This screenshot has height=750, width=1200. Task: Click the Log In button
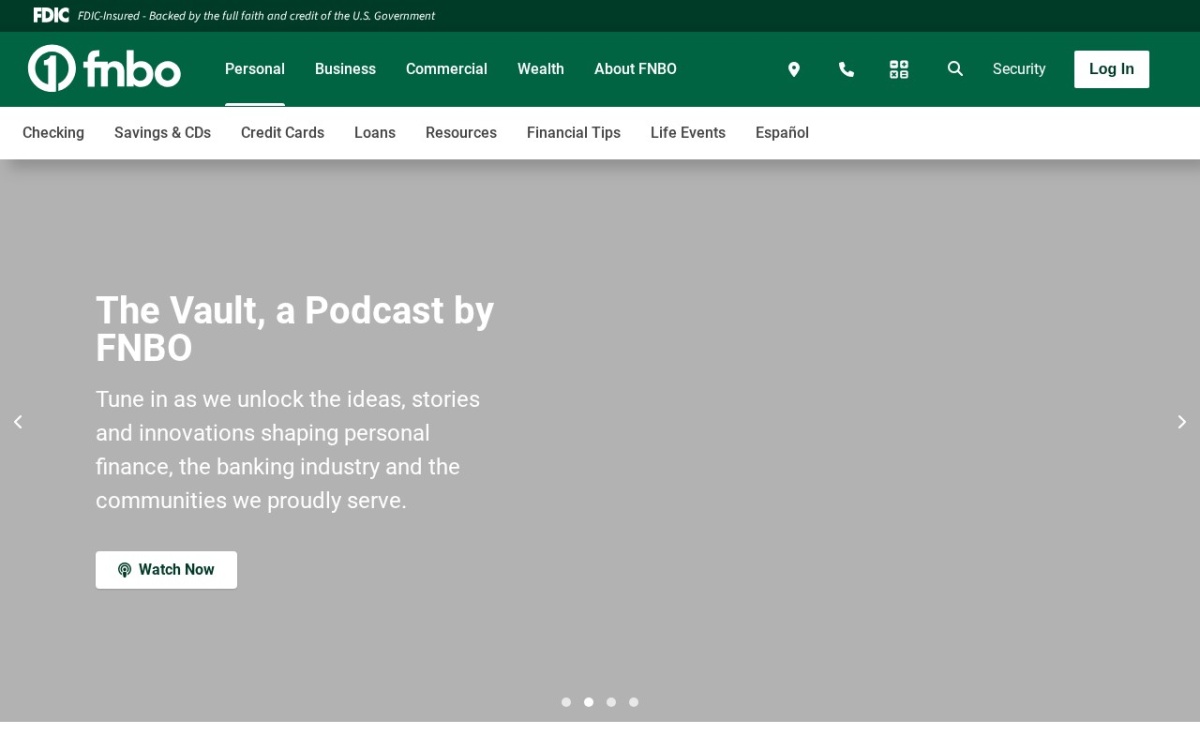tap(1112, 69)
